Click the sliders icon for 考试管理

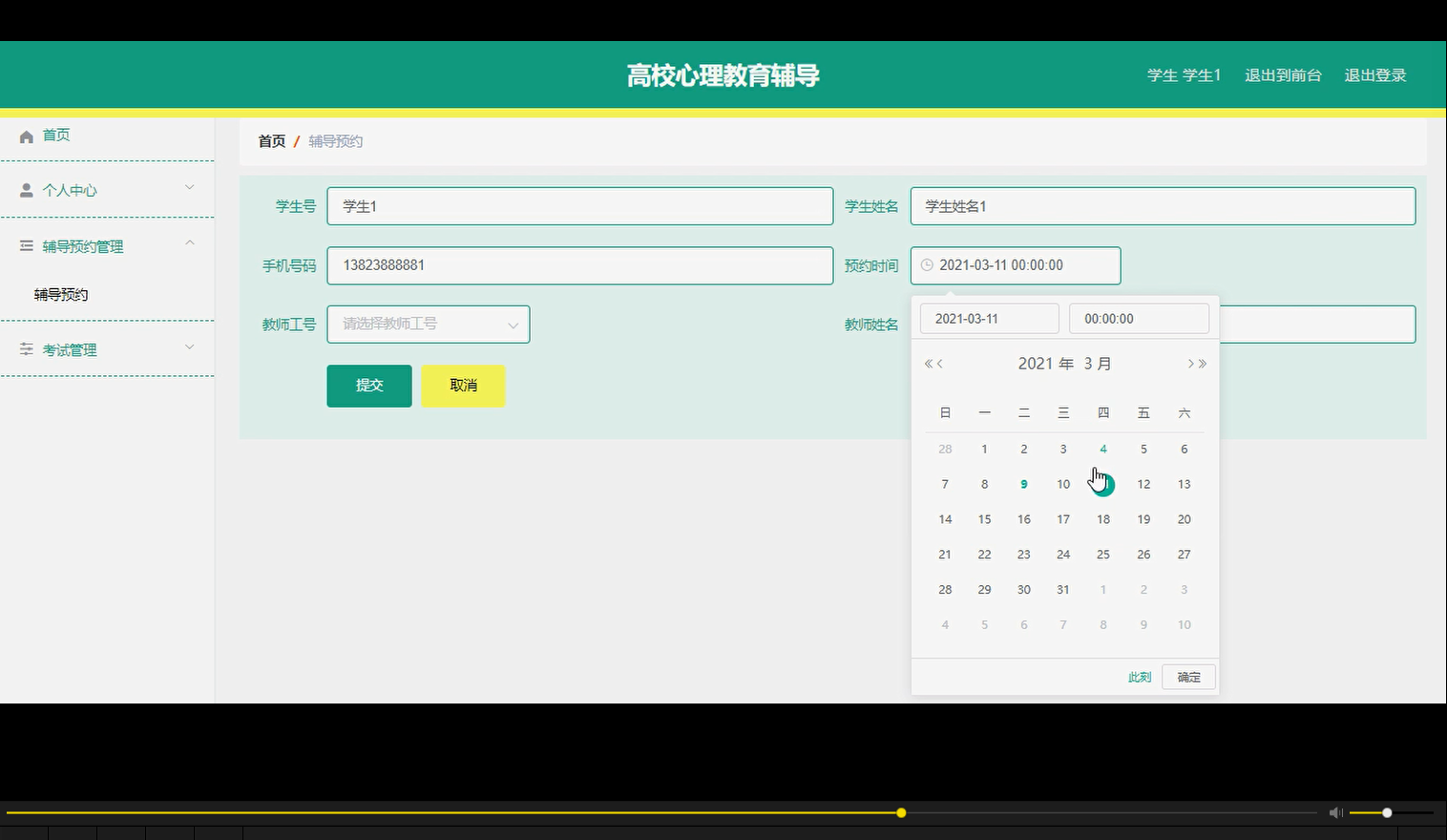[x=27, y=350]
